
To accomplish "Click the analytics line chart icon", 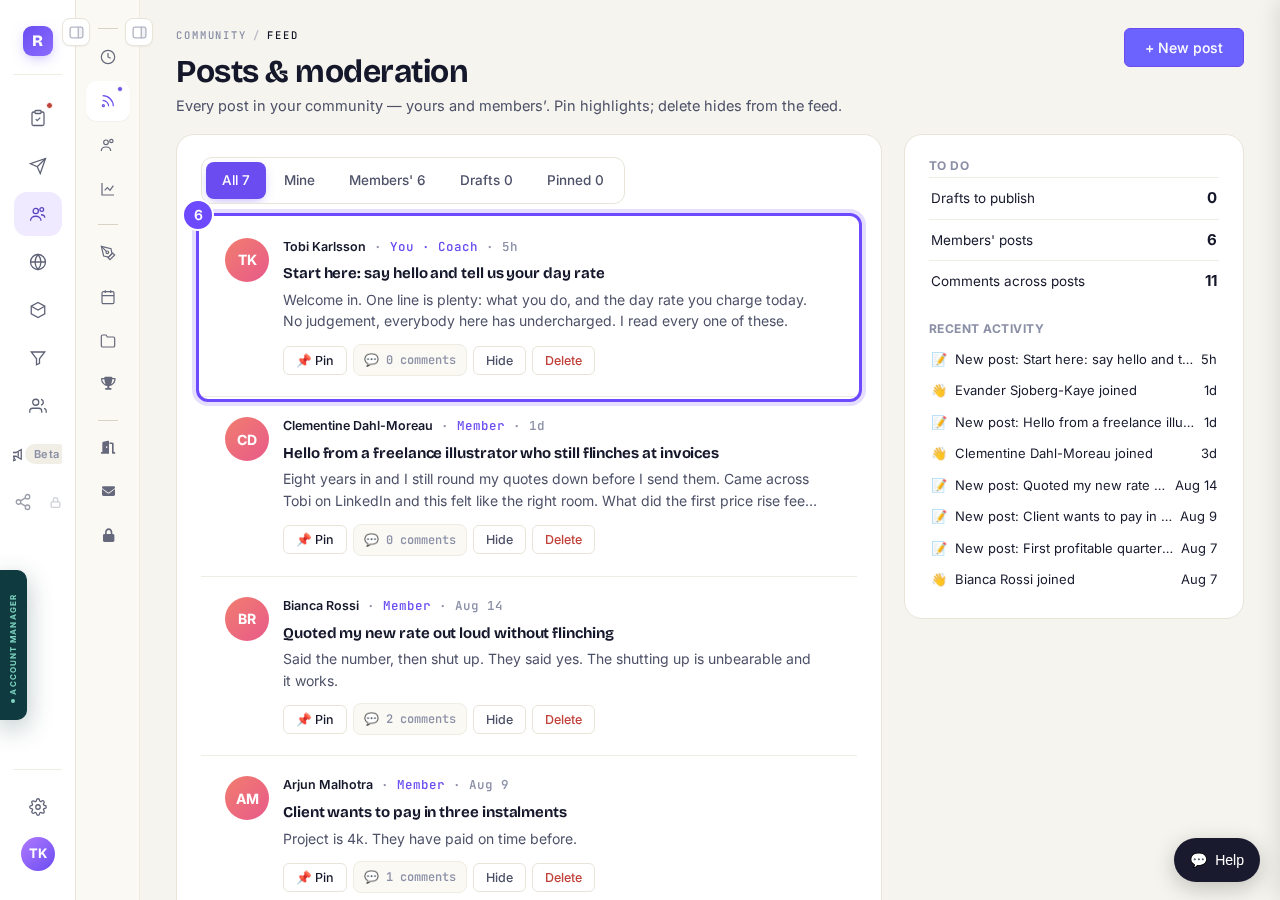I will (108, 189).
